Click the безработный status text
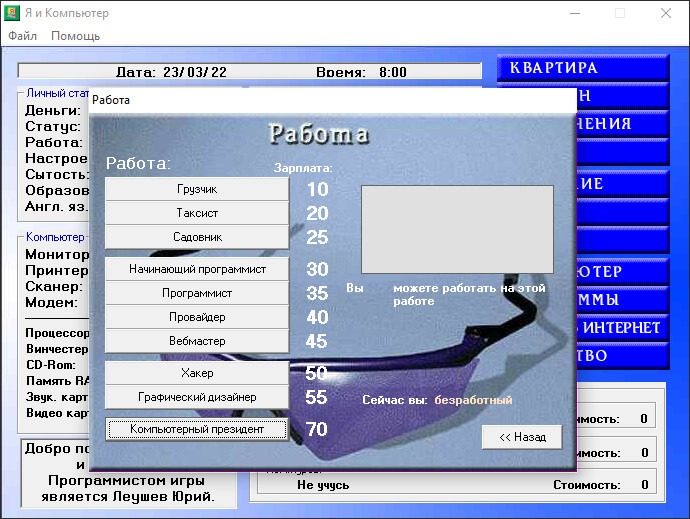690x519 pixels. pos(473,400)
